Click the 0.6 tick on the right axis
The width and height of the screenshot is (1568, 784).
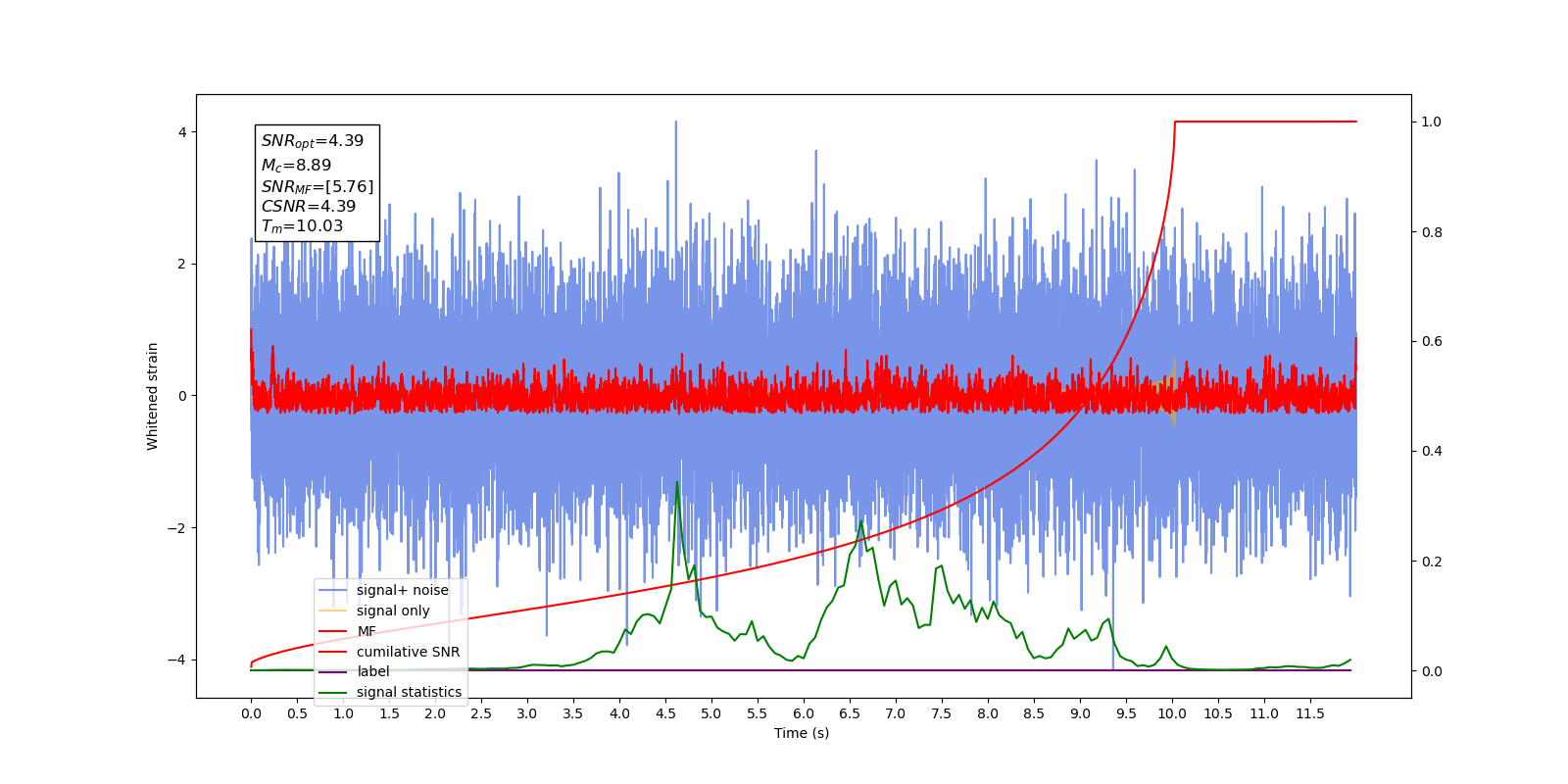coord(1432,342)
